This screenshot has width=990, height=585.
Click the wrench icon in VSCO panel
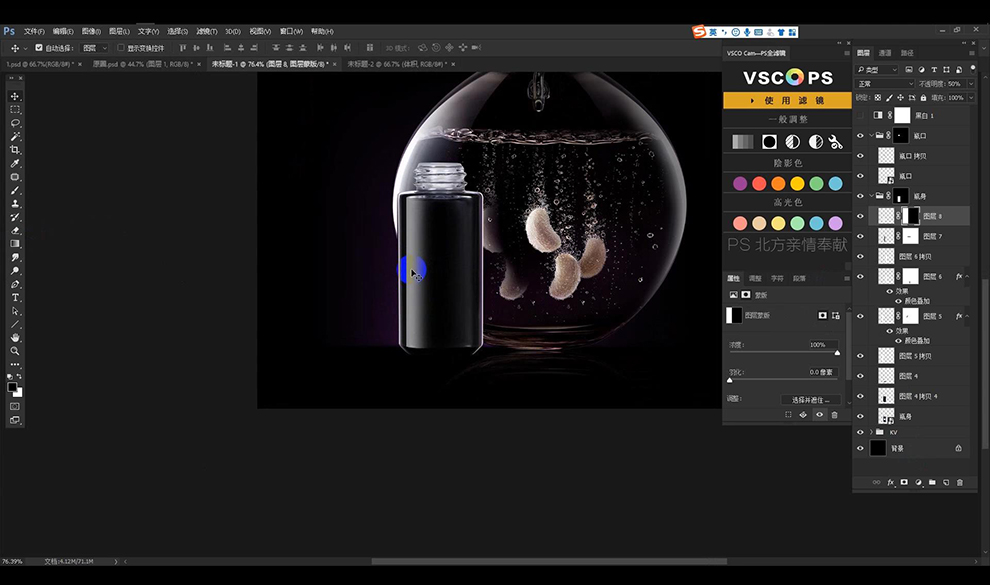pos(836,142)
